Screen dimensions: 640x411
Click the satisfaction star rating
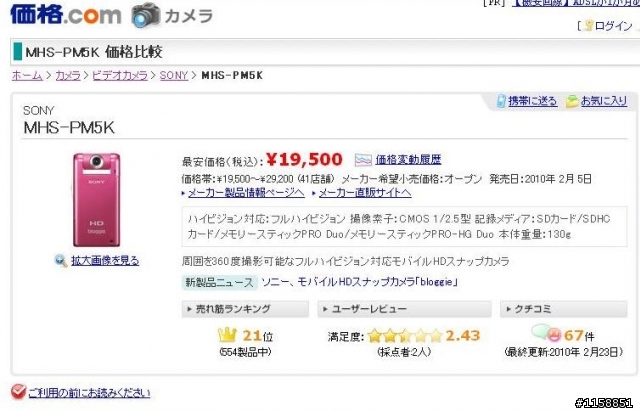[x=404, y=336]
